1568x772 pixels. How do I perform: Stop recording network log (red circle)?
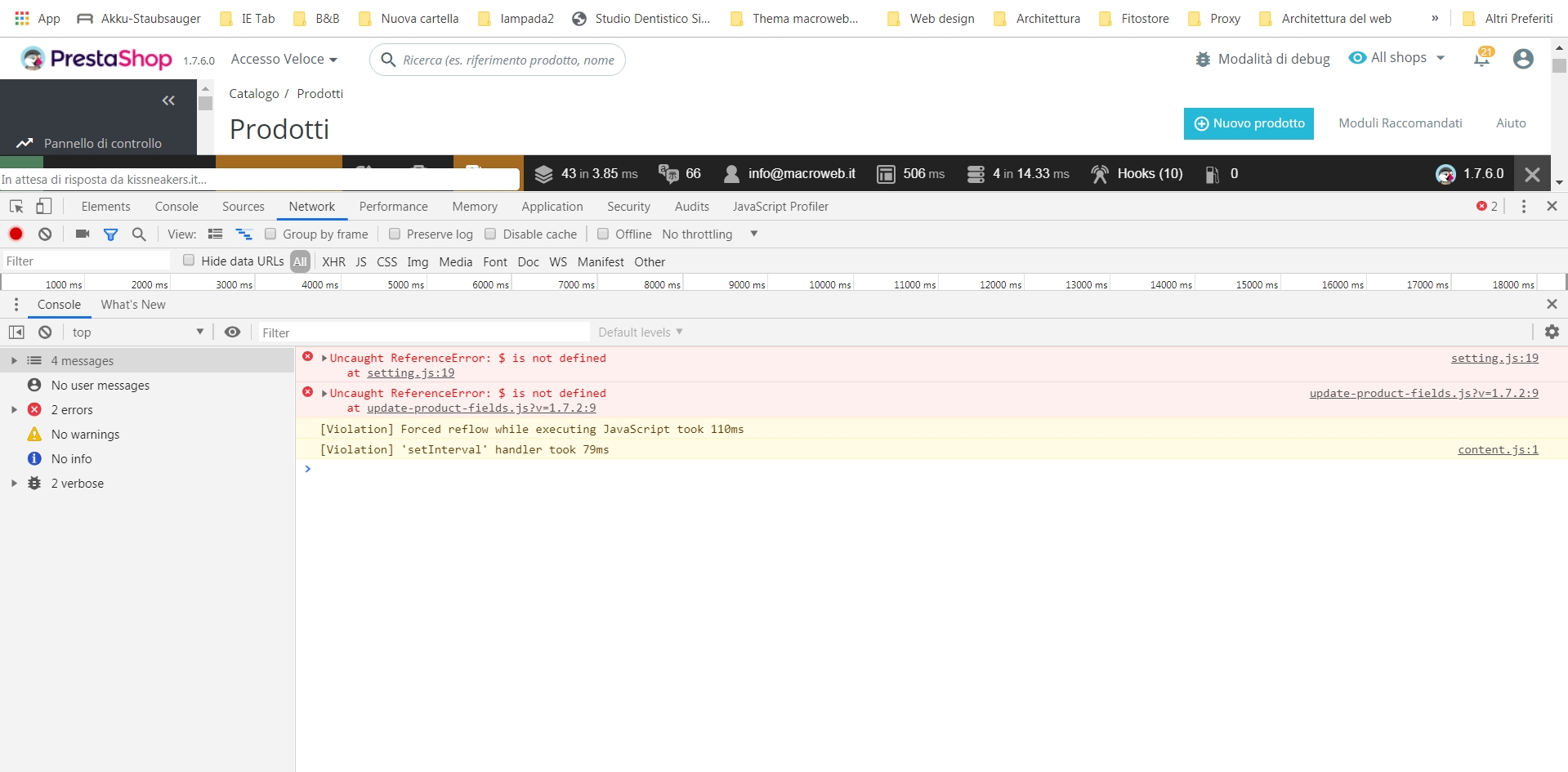click(x=16, y=234)
